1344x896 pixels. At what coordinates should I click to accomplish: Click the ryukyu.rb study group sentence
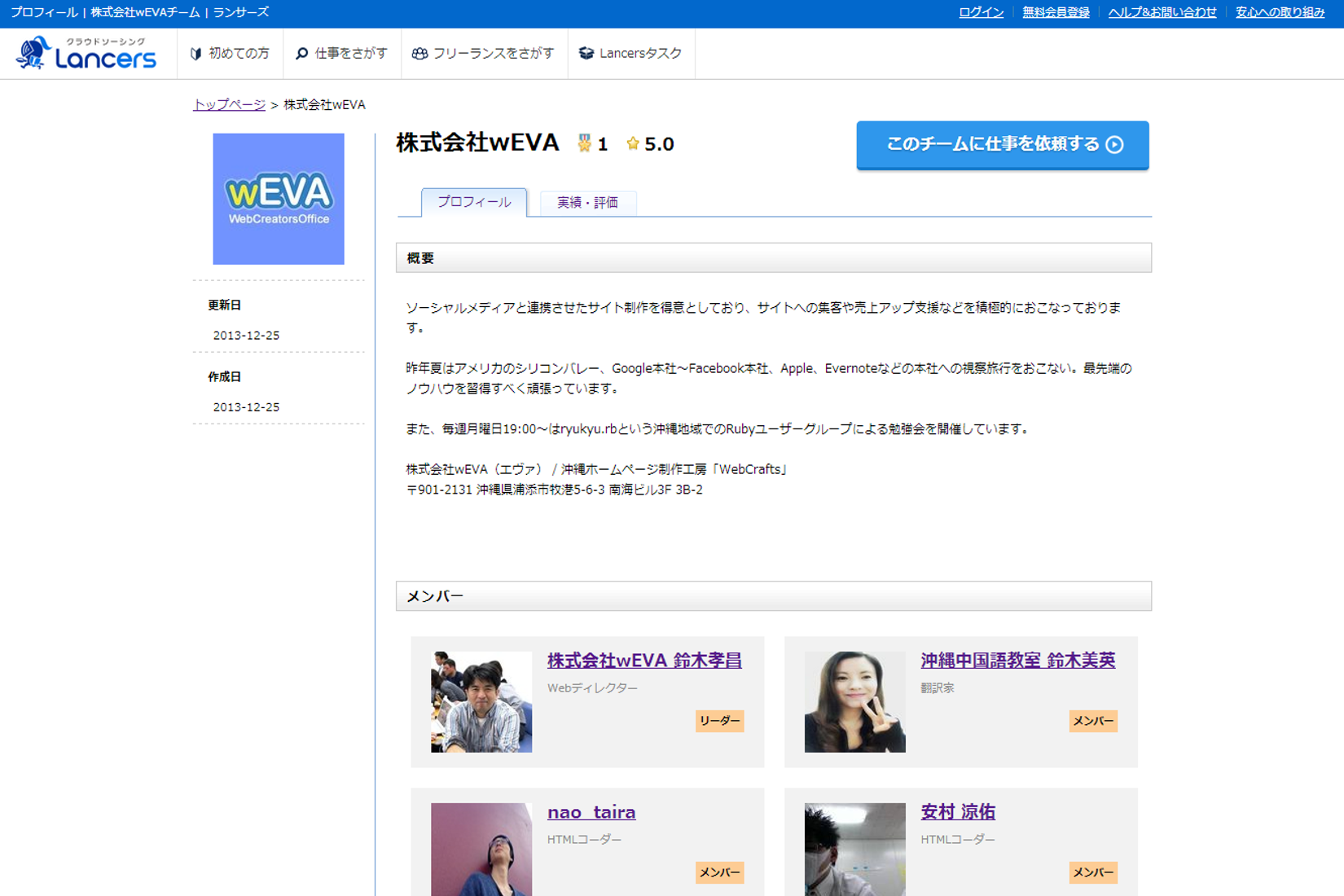(718, 429)
